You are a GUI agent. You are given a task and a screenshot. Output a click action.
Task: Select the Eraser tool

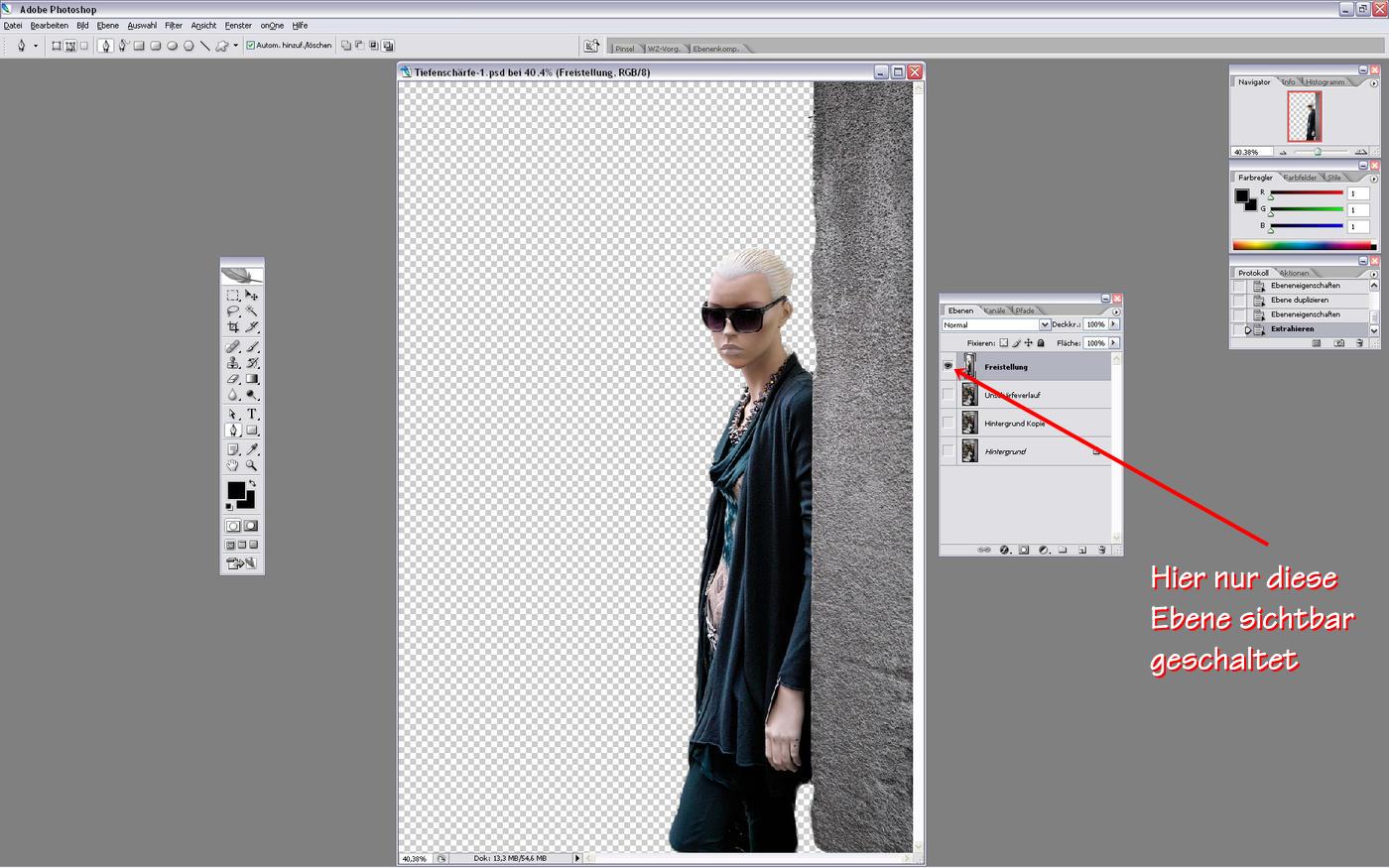click(x=232, y=378)
